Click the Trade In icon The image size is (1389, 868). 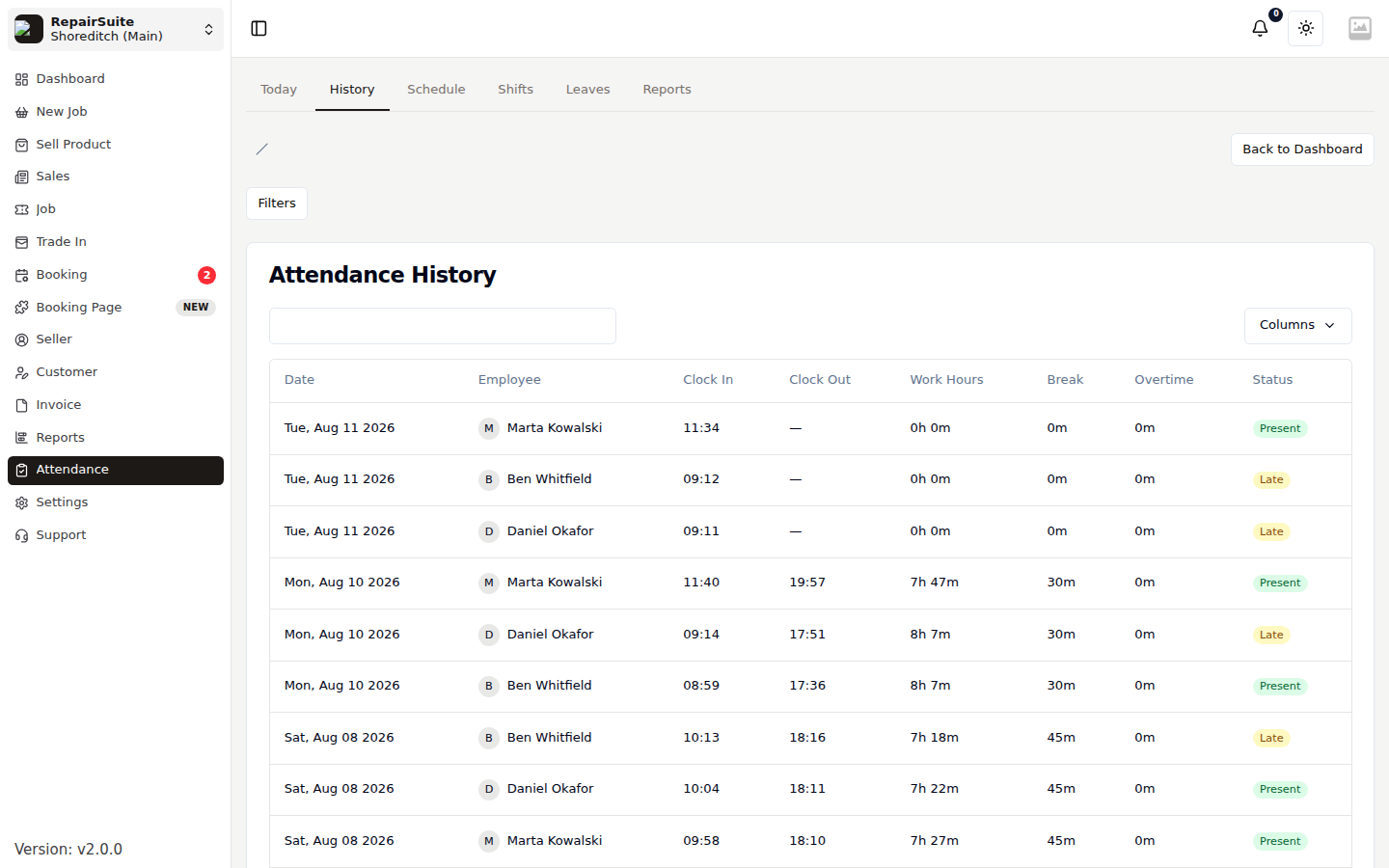(21, 242)
